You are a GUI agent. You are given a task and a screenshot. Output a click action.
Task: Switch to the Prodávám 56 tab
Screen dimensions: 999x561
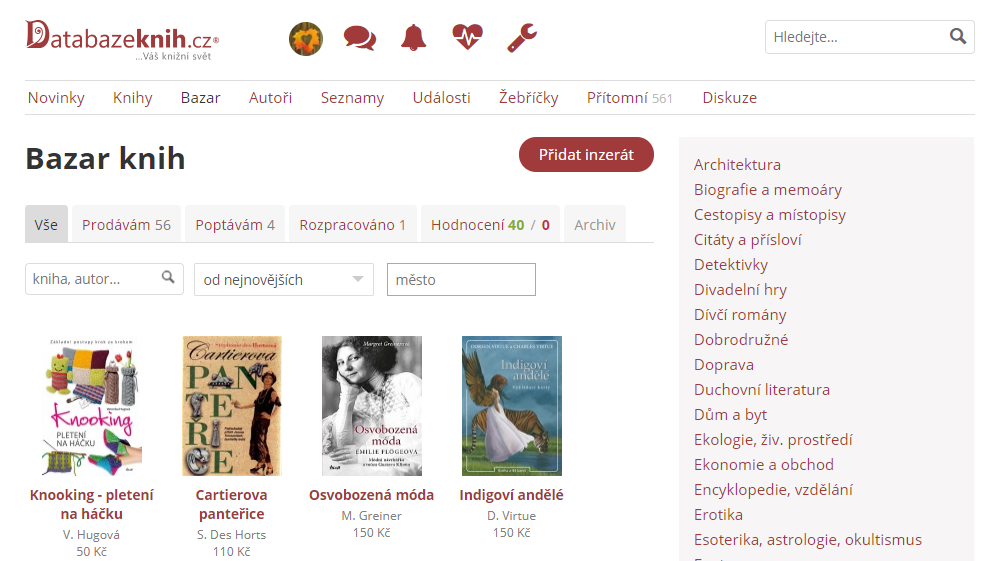[x=126, y=225]
